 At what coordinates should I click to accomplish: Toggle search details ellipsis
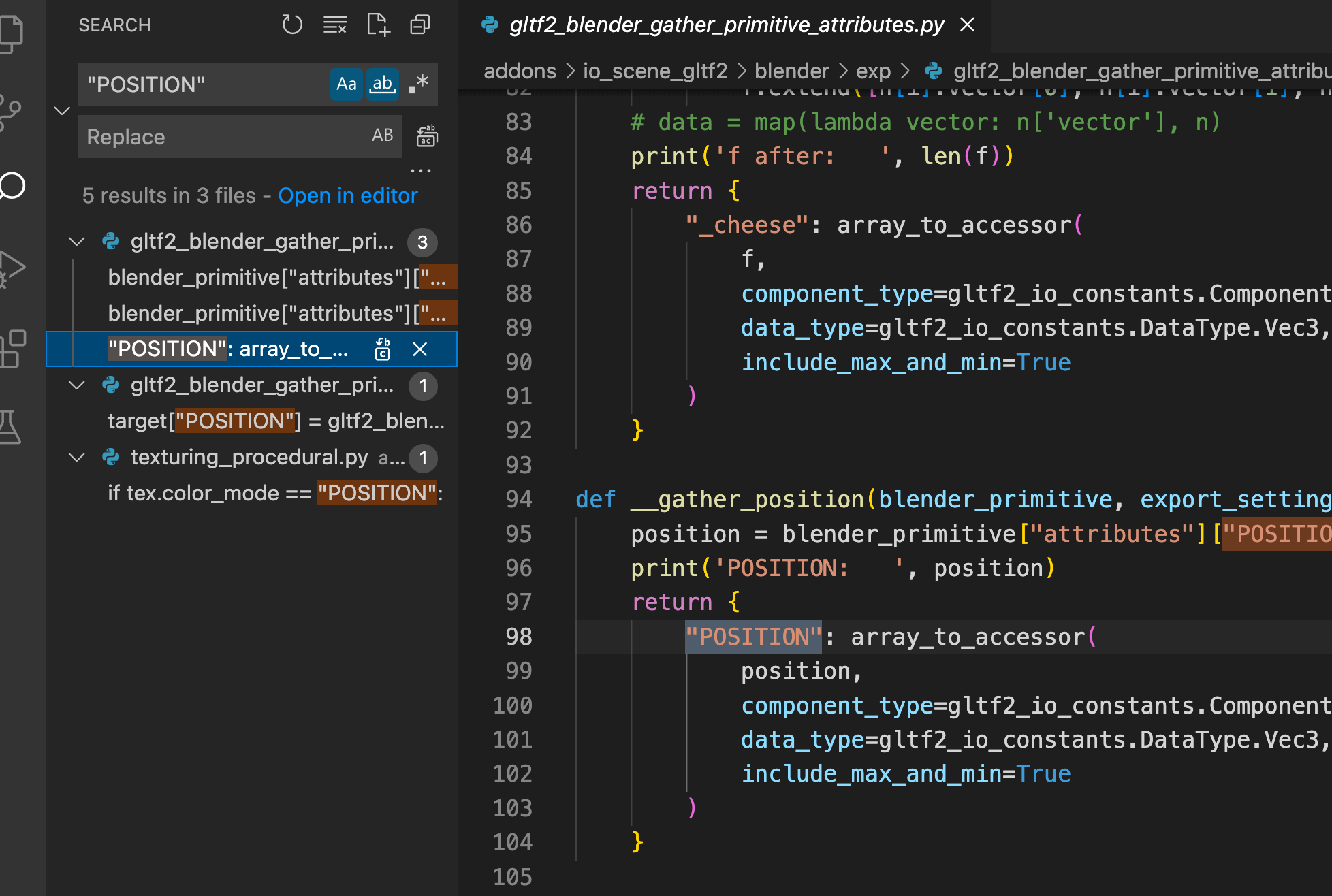click(421, 170)
